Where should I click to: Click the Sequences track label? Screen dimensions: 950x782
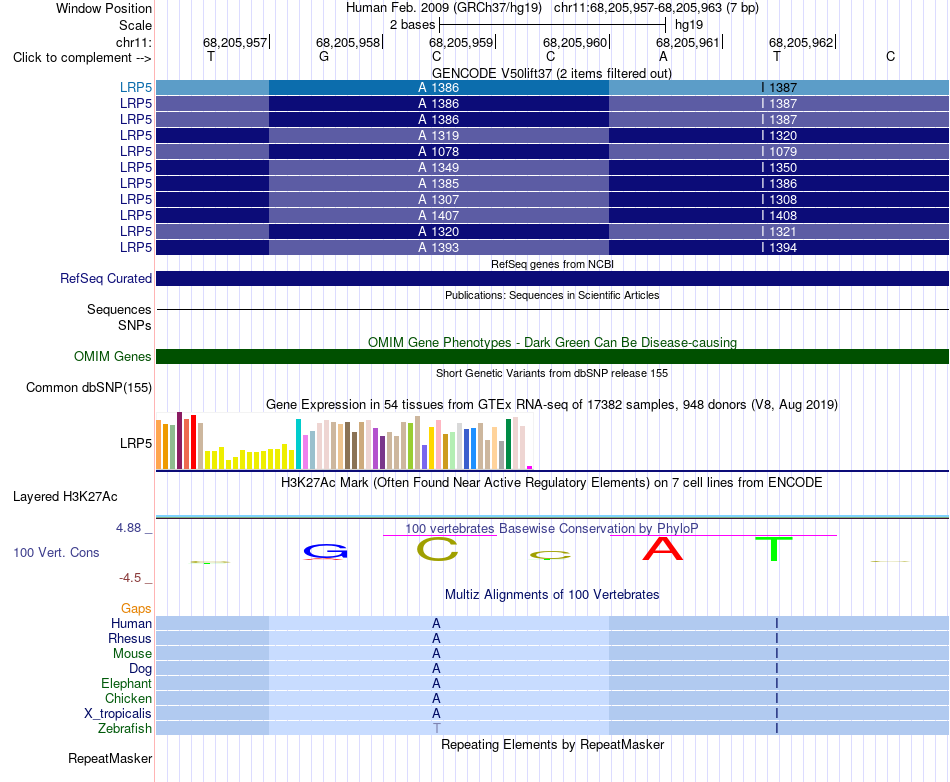(119, 310)
